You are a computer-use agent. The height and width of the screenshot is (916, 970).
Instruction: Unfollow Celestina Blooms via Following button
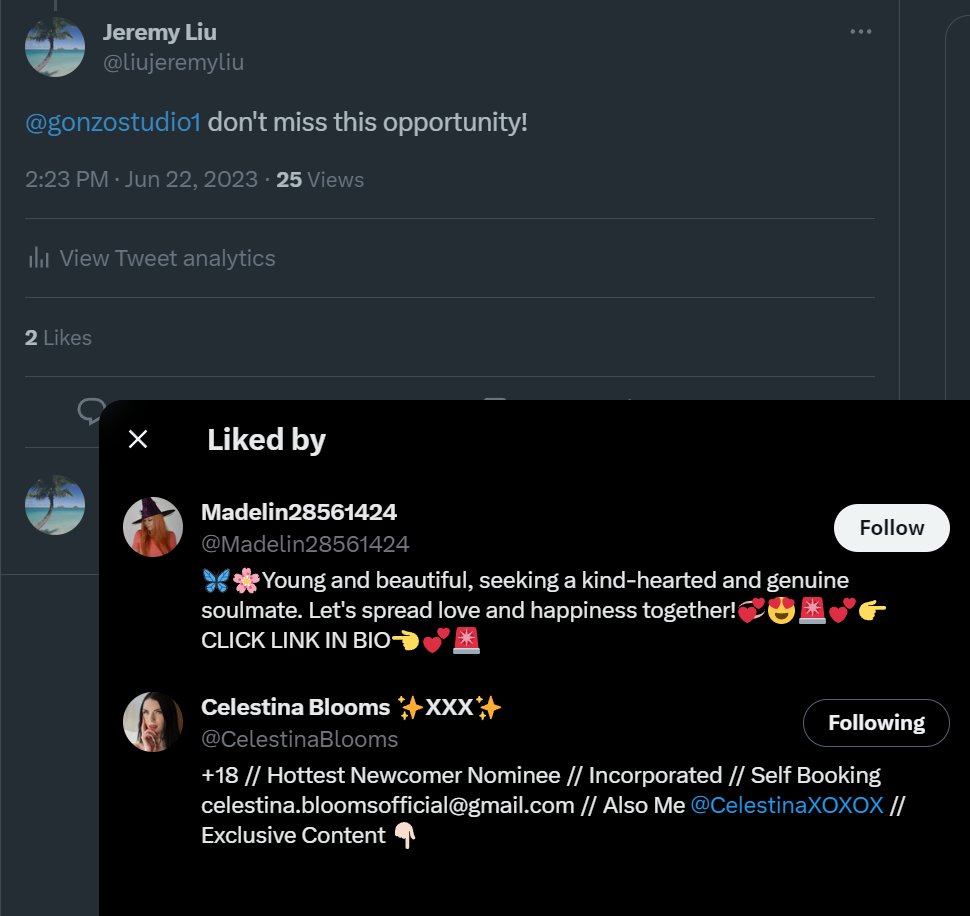click(x=876, y=723)
